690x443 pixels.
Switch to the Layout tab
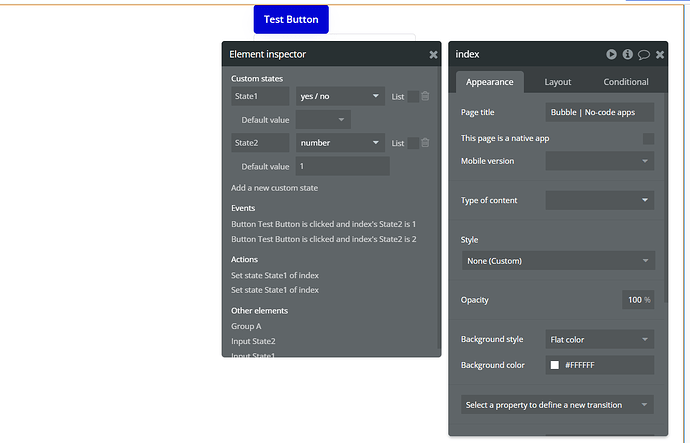click(558, 82)
